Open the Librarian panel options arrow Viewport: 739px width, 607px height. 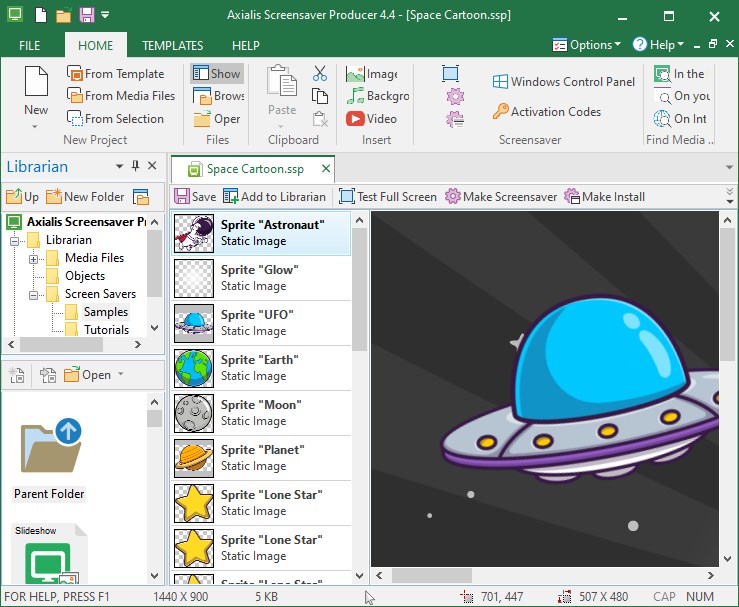[x=119, y=166]
